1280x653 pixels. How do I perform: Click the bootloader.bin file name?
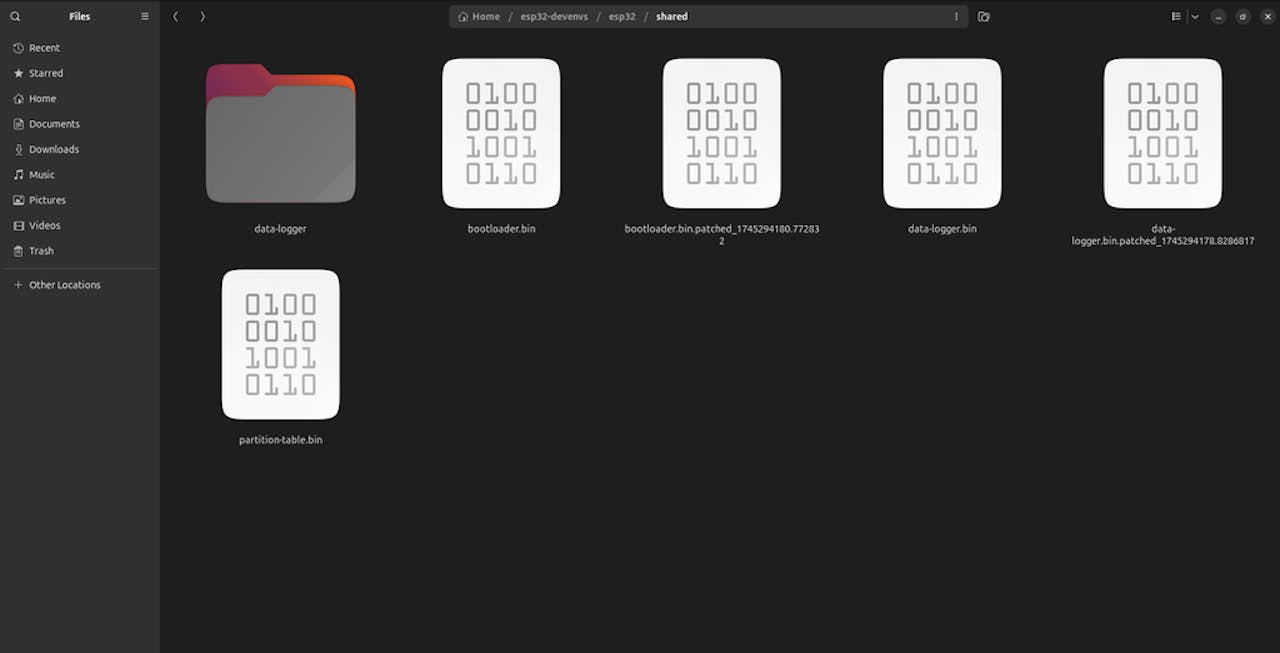pyautogui.click(x=501, y=229)
